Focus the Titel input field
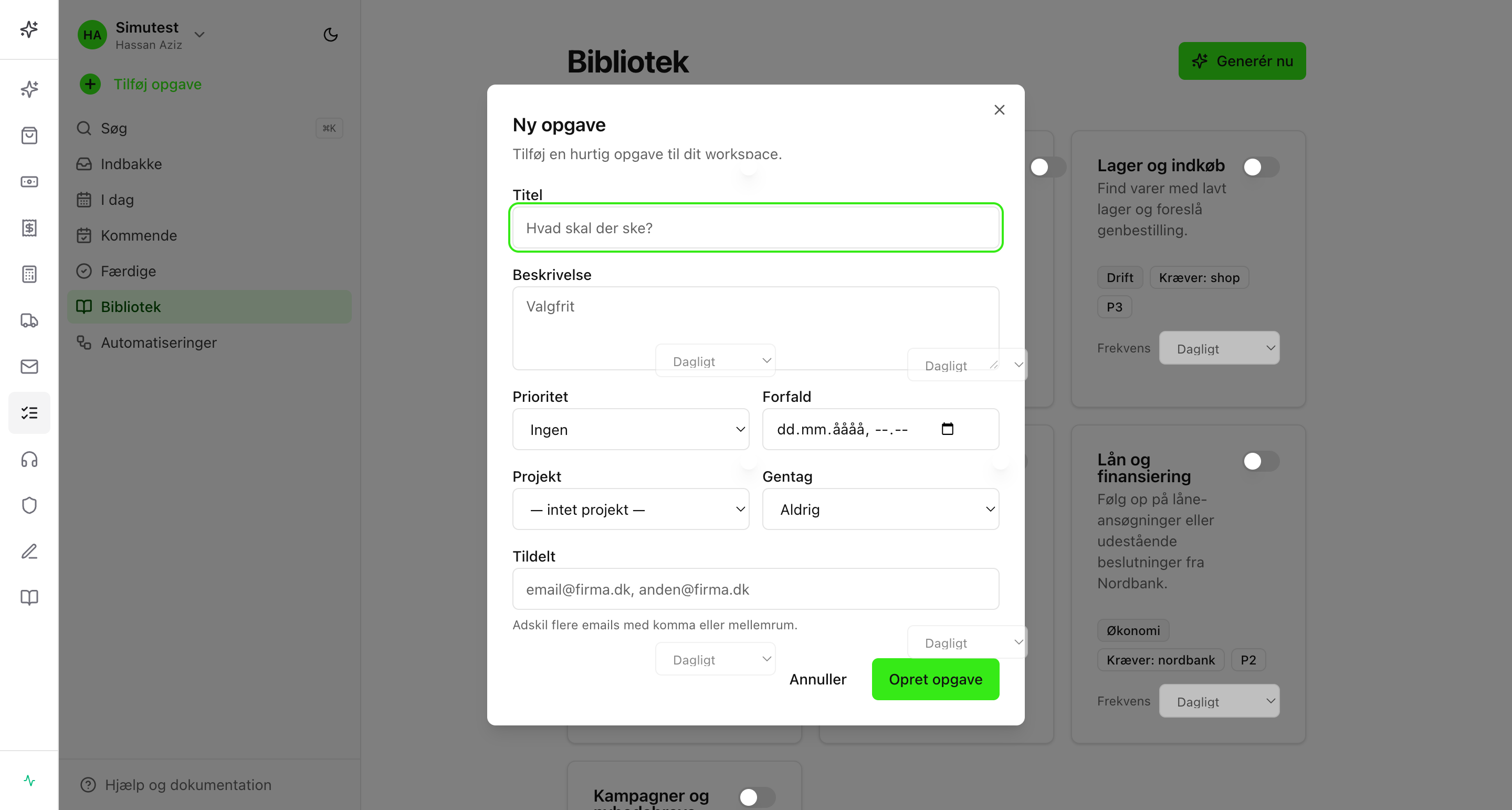Image resolution: width=1512 pixels, height=810 pixels. (x=755, y=228)
